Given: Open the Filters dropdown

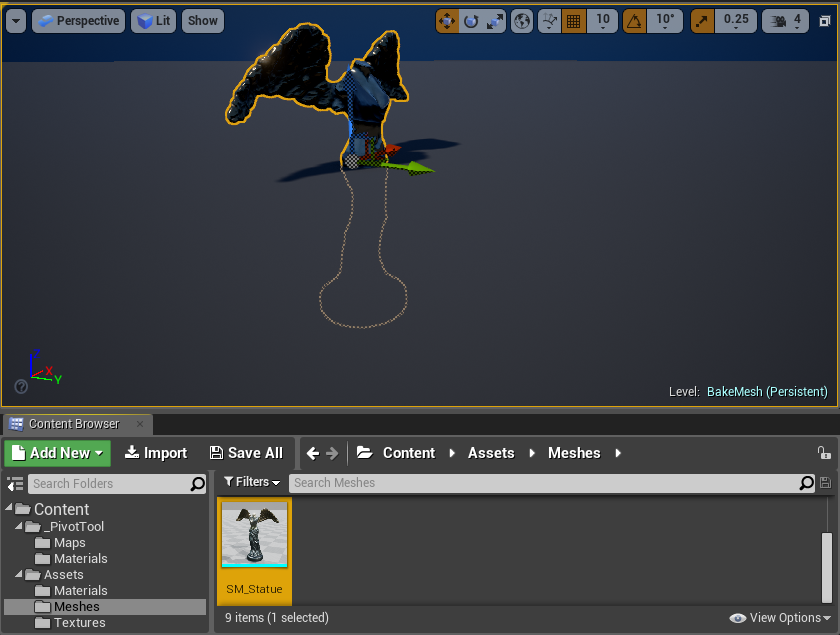Looking at the screenshot, I should [252, 483].
